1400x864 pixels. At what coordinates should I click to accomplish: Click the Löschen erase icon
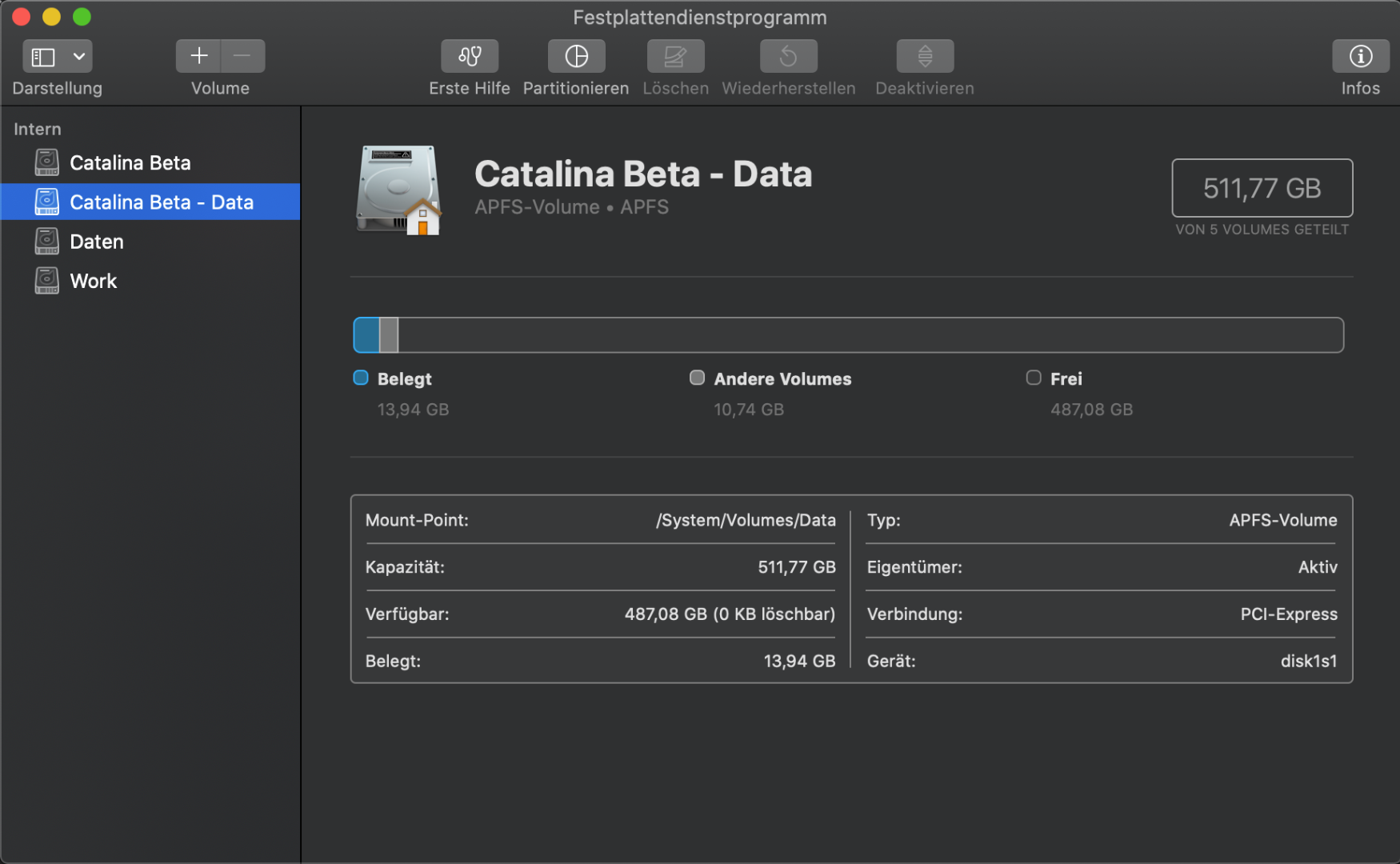click(x=675, y=56)
